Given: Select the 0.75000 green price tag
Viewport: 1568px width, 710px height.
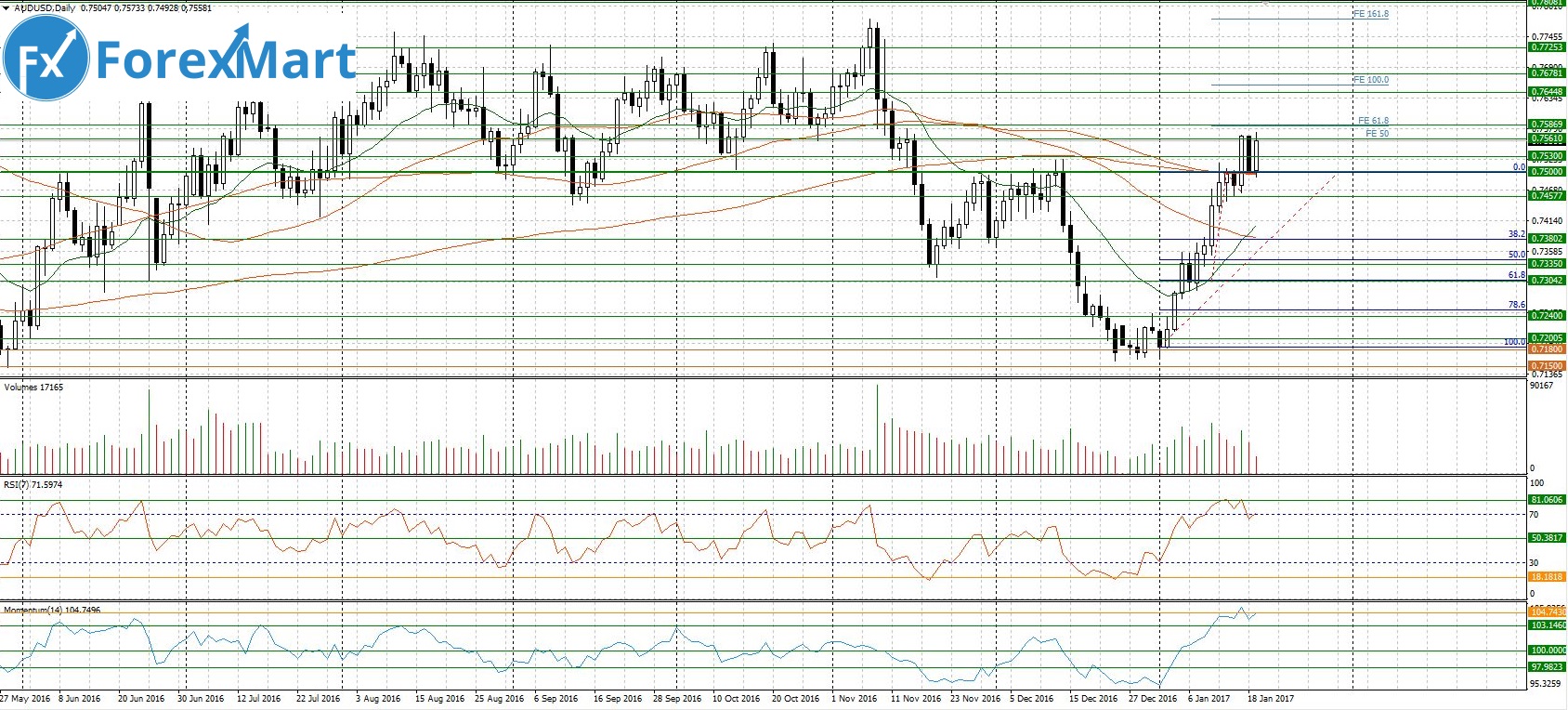Looking at the screenshot, I should point(1547,172).
